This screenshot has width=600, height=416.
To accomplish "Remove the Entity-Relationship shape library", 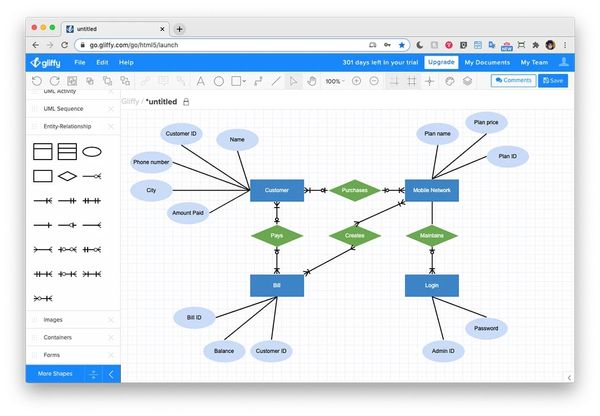I will tap(111, 126).
